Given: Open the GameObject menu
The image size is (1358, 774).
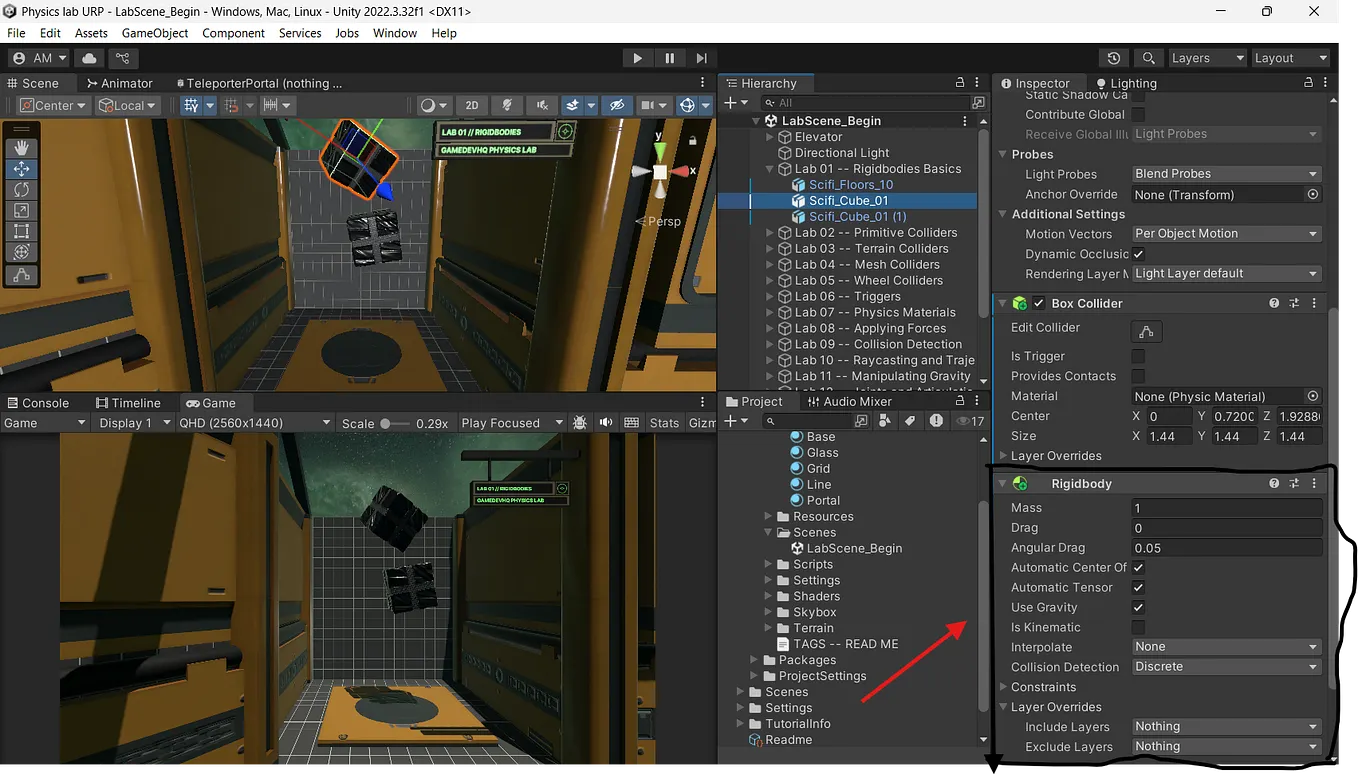Looking at the screenshot, I should 155,33.
